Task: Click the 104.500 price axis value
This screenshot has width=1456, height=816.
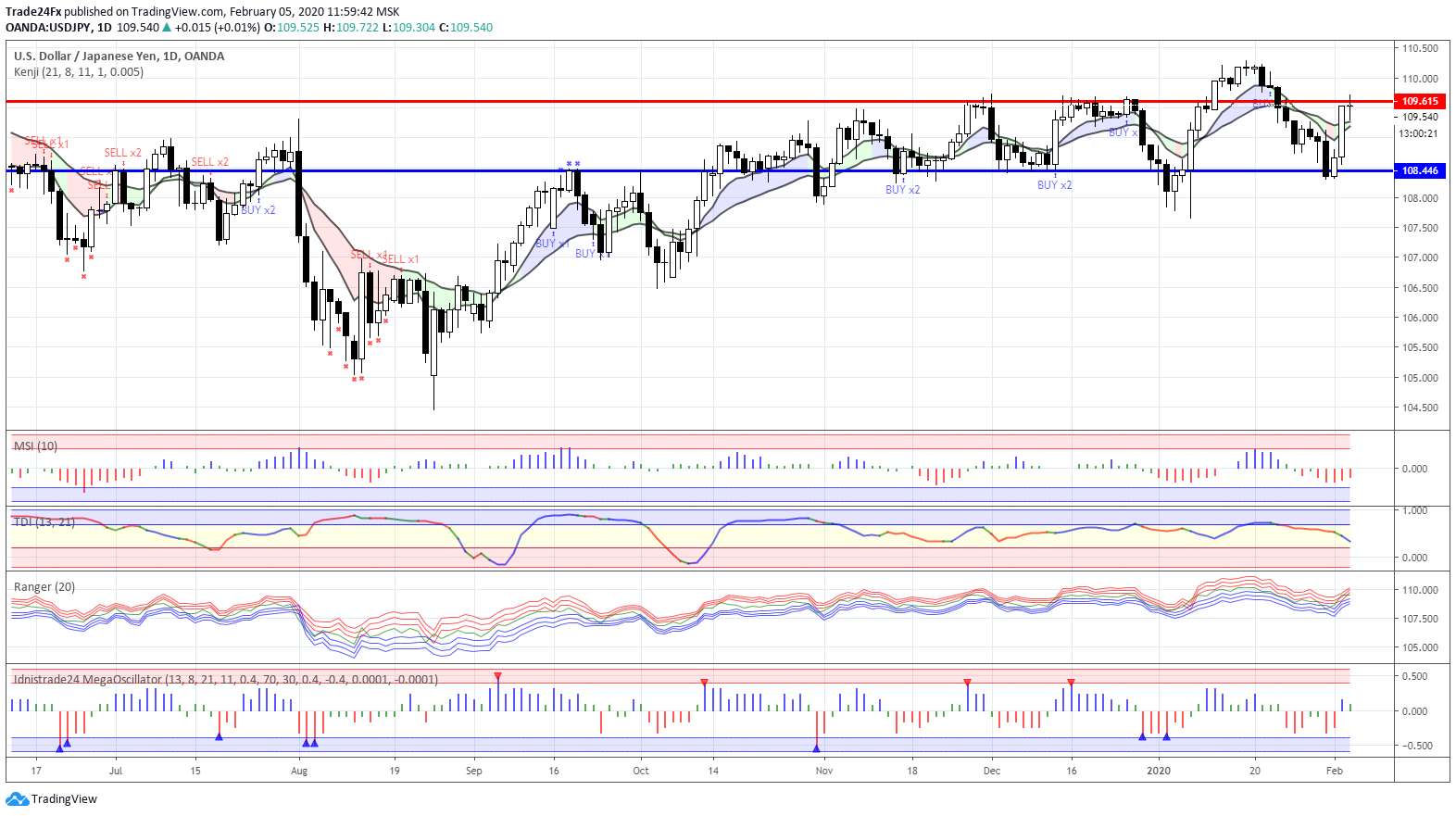Action: (1420, 408)
